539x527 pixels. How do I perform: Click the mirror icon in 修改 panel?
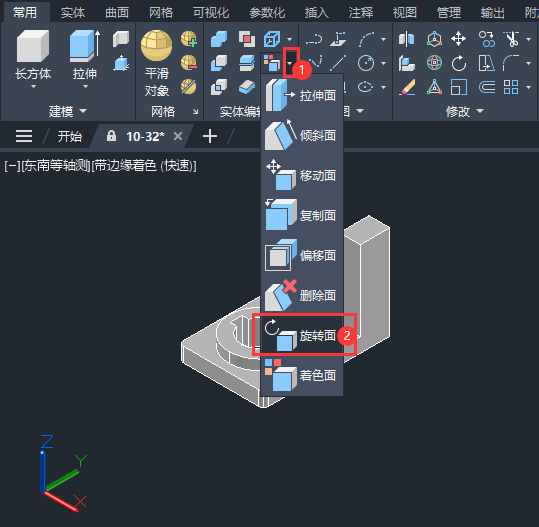[407, 39]
